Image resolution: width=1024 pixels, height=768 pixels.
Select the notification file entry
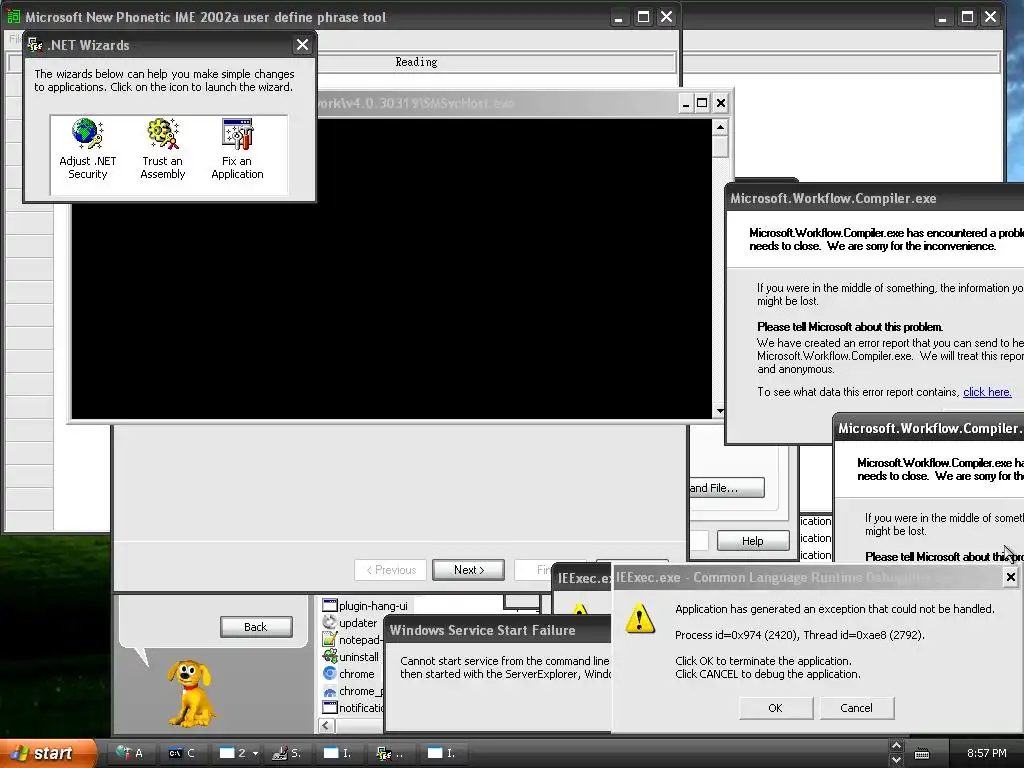(353, 708)
